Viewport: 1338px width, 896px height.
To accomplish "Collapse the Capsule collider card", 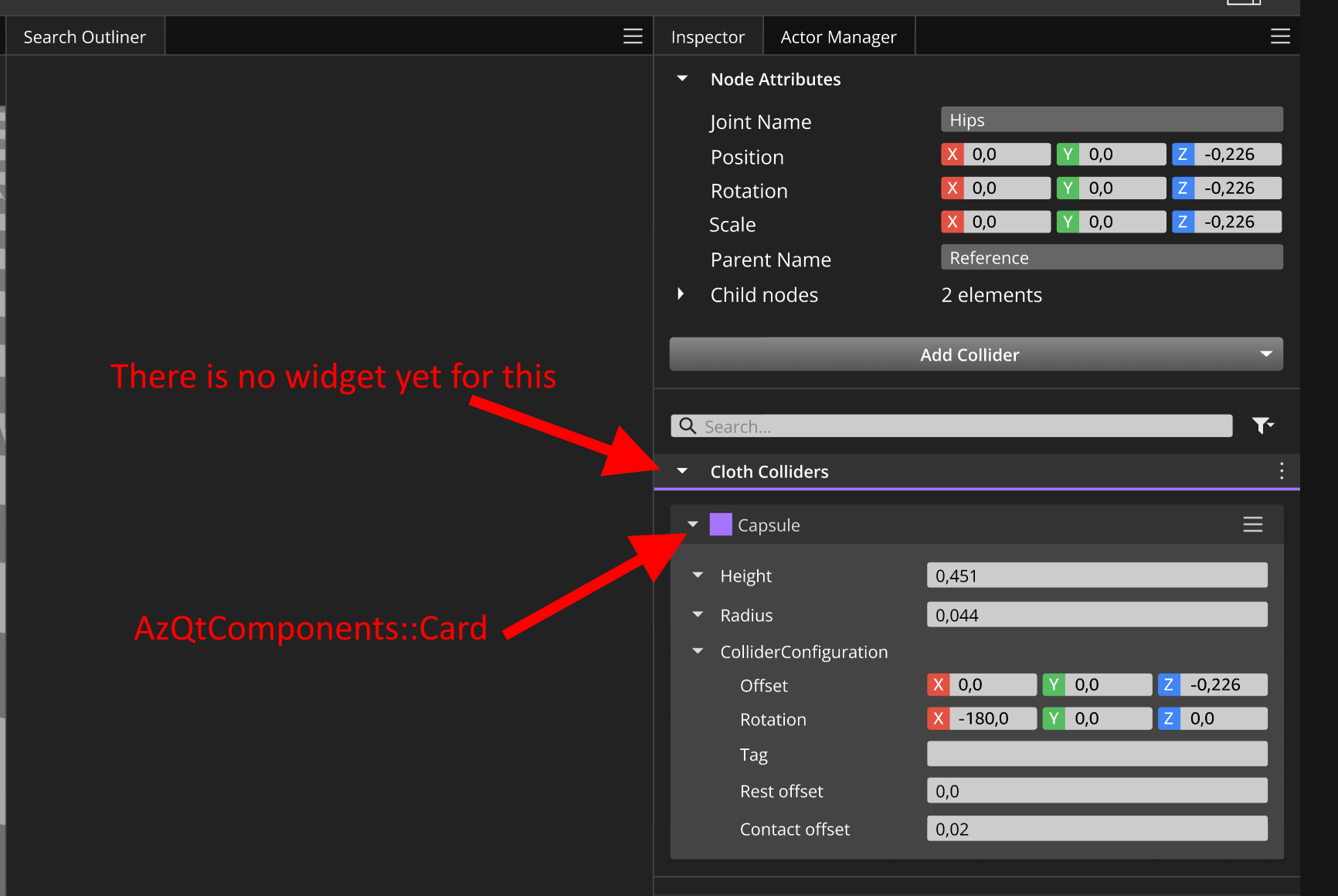I will point(692,524).
